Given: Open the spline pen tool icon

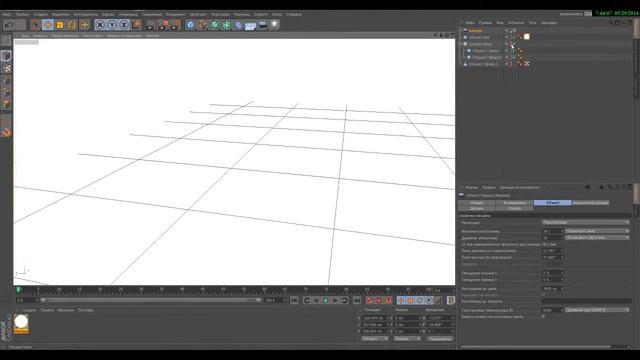Looking at the screenshot, I should point(202,25).
